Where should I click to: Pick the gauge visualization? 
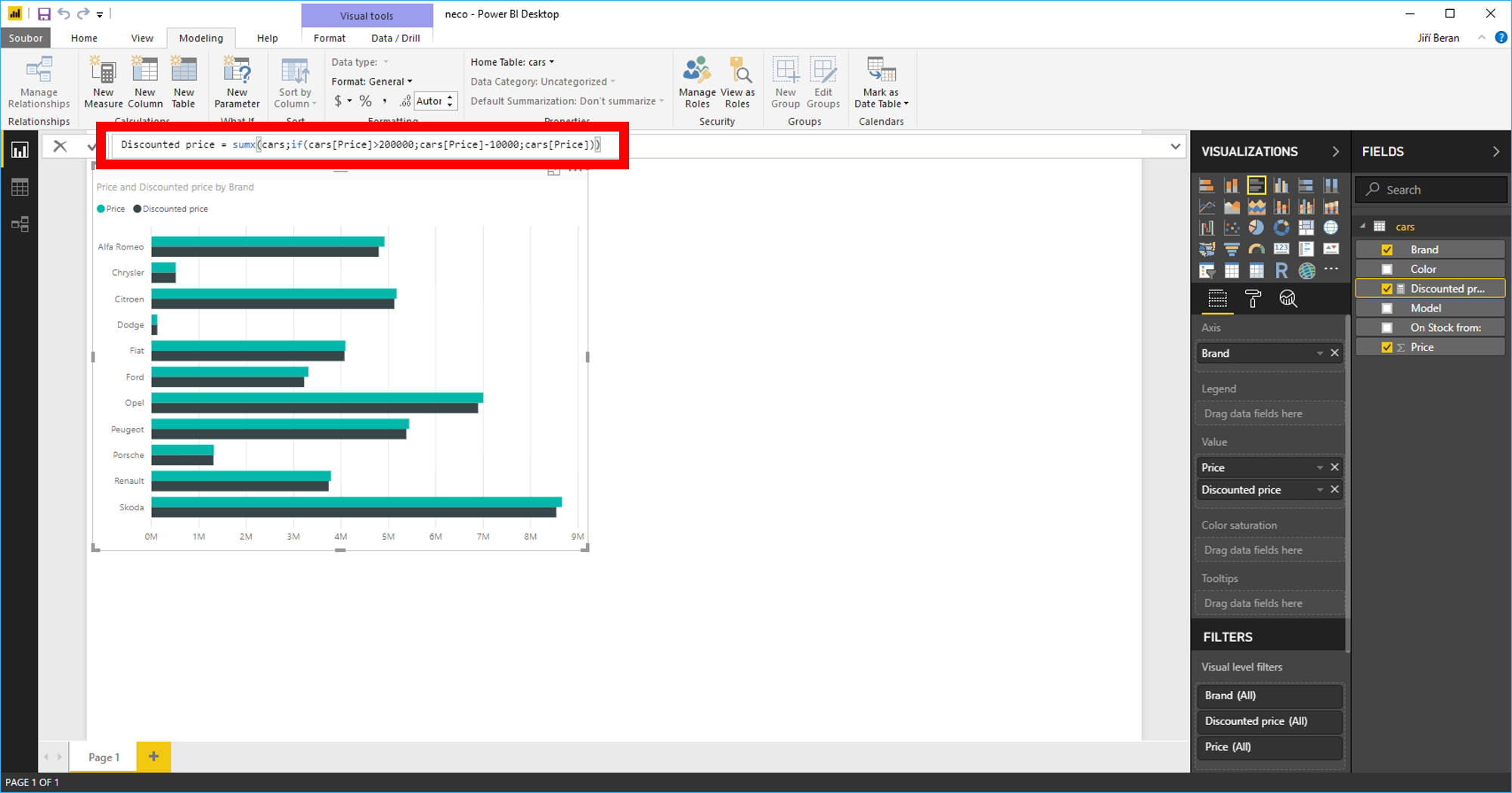(x=1256, y=249)
